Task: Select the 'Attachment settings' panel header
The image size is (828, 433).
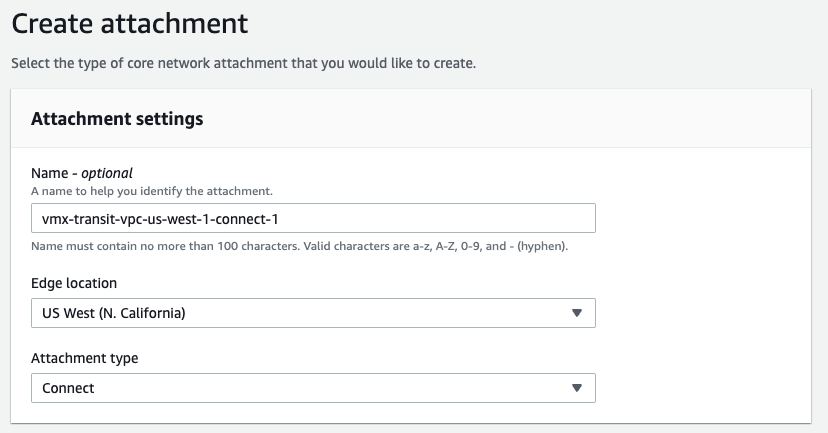Action: click(x=117, y=119)
